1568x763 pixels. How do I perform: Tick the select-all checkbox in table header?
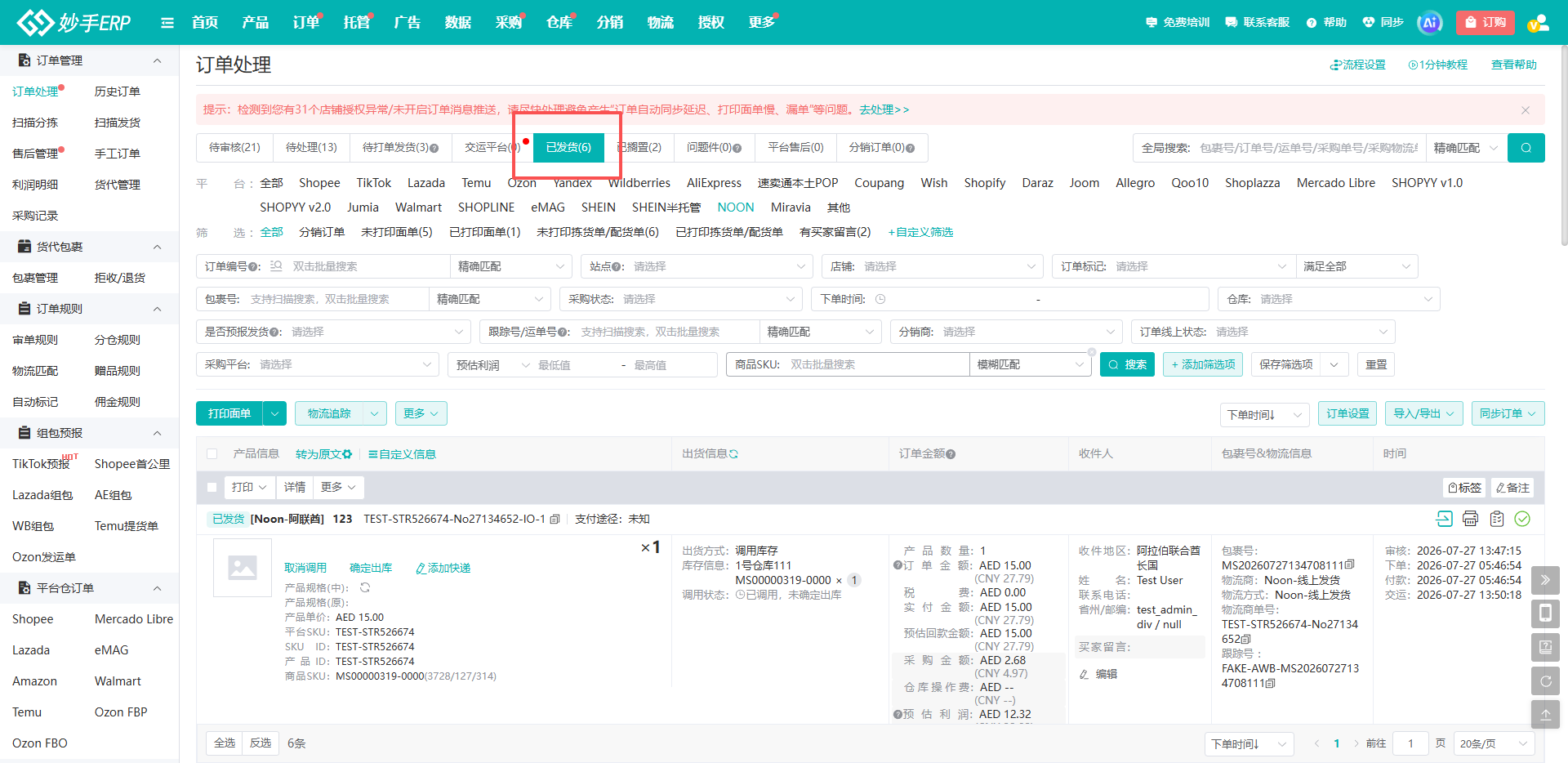(212, 454)
